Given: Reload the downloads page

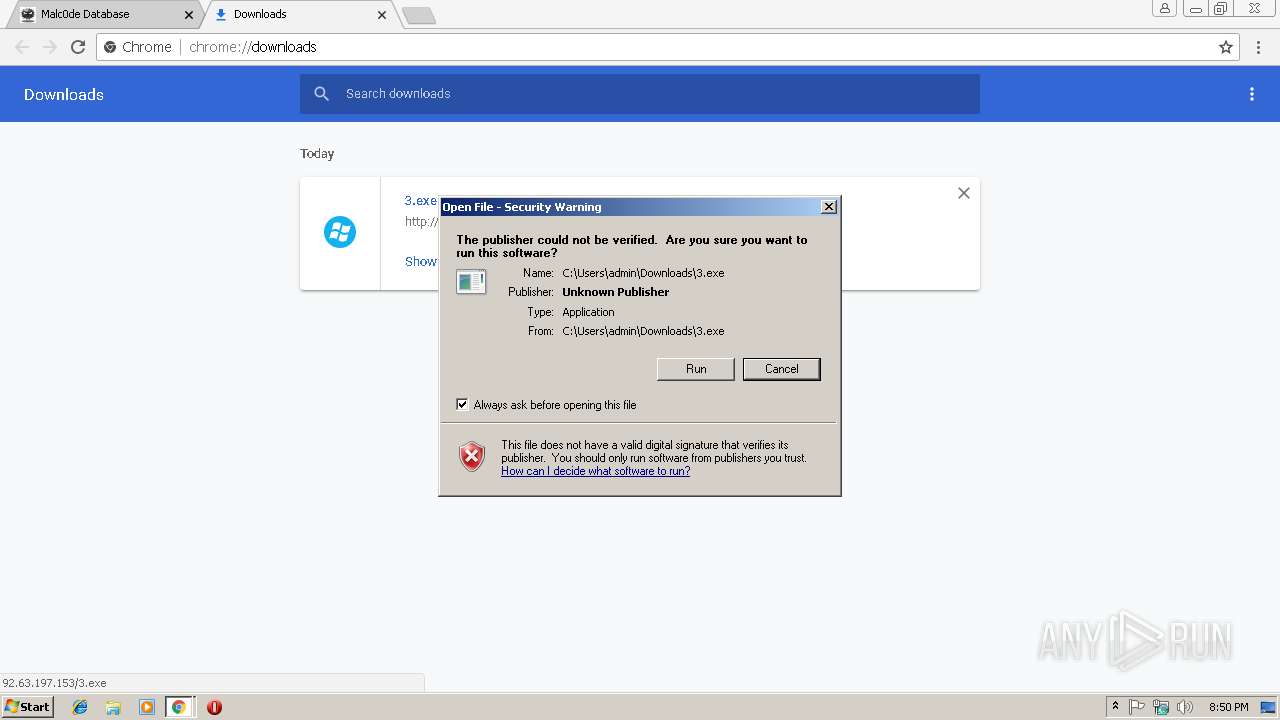Looking at the screenshot, I should pos(78,47).
